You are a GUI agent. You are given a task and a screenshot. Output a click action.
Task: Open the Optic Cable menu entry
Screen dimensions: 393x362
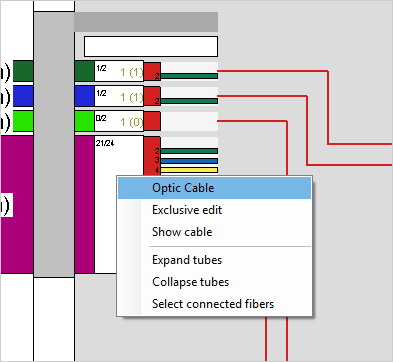(215, 188)
